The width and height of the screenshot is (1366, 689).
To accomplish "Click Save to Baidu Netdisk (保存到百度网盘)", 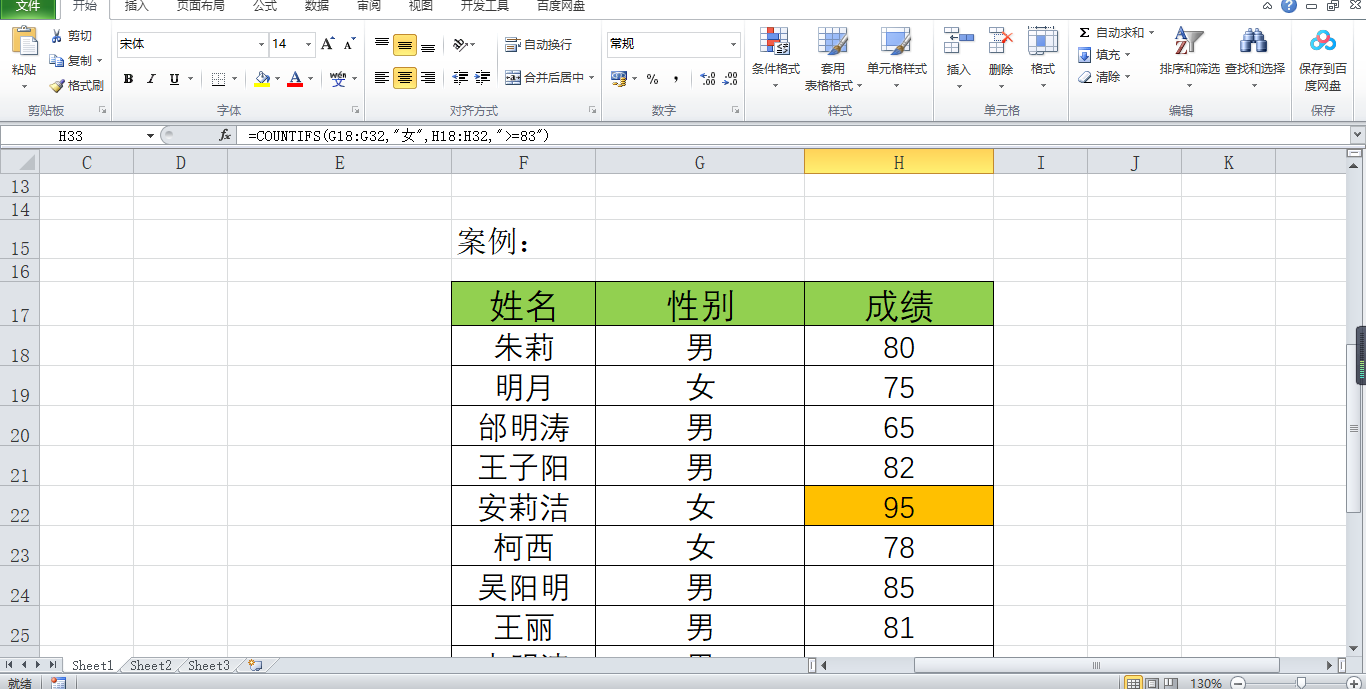I will coord(1323,60).
